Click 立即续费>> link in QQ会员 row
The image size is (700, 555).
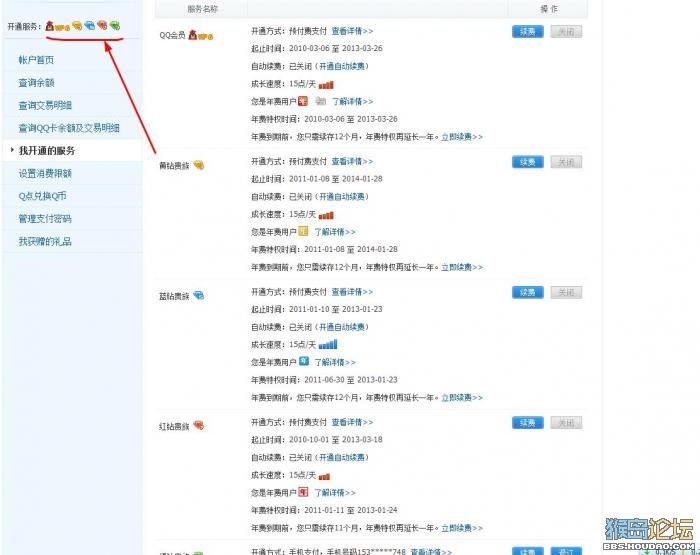coord(462,137)
